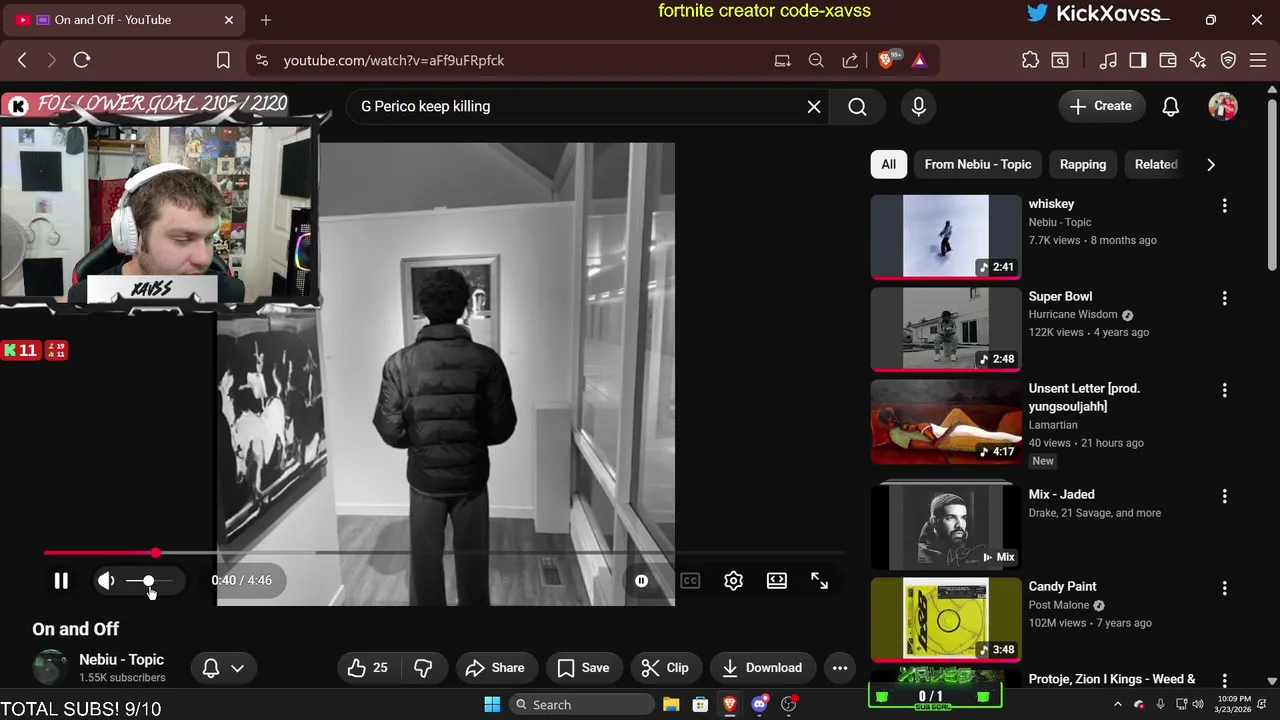Viewport: 1280px width, 720px height.
Task: Open options menu for Super Bowl video
Action: [1224, 298]
